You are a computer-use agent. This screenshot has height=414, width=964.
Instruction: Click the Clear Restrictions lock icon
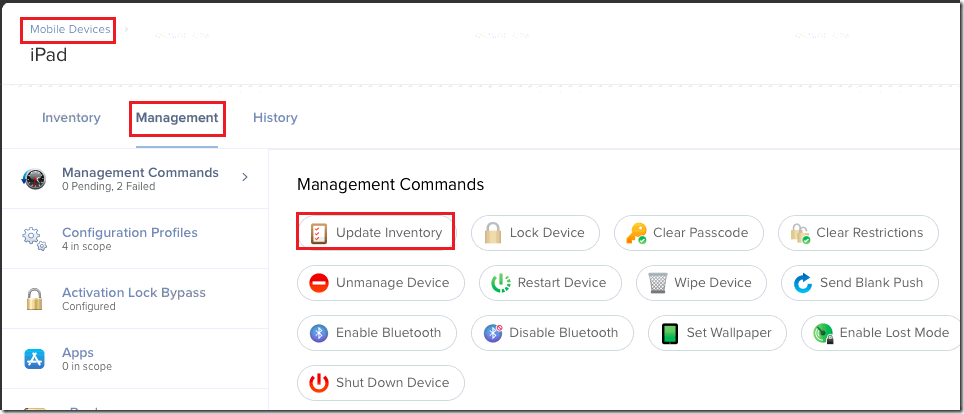click(x=800, y=233)
